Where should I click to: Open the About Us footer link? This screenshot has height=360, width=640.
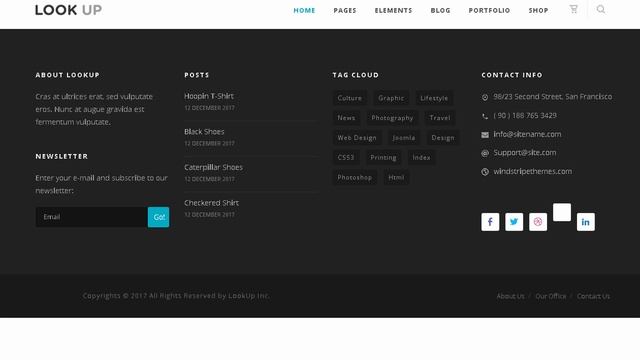click(x=511, y=296)
